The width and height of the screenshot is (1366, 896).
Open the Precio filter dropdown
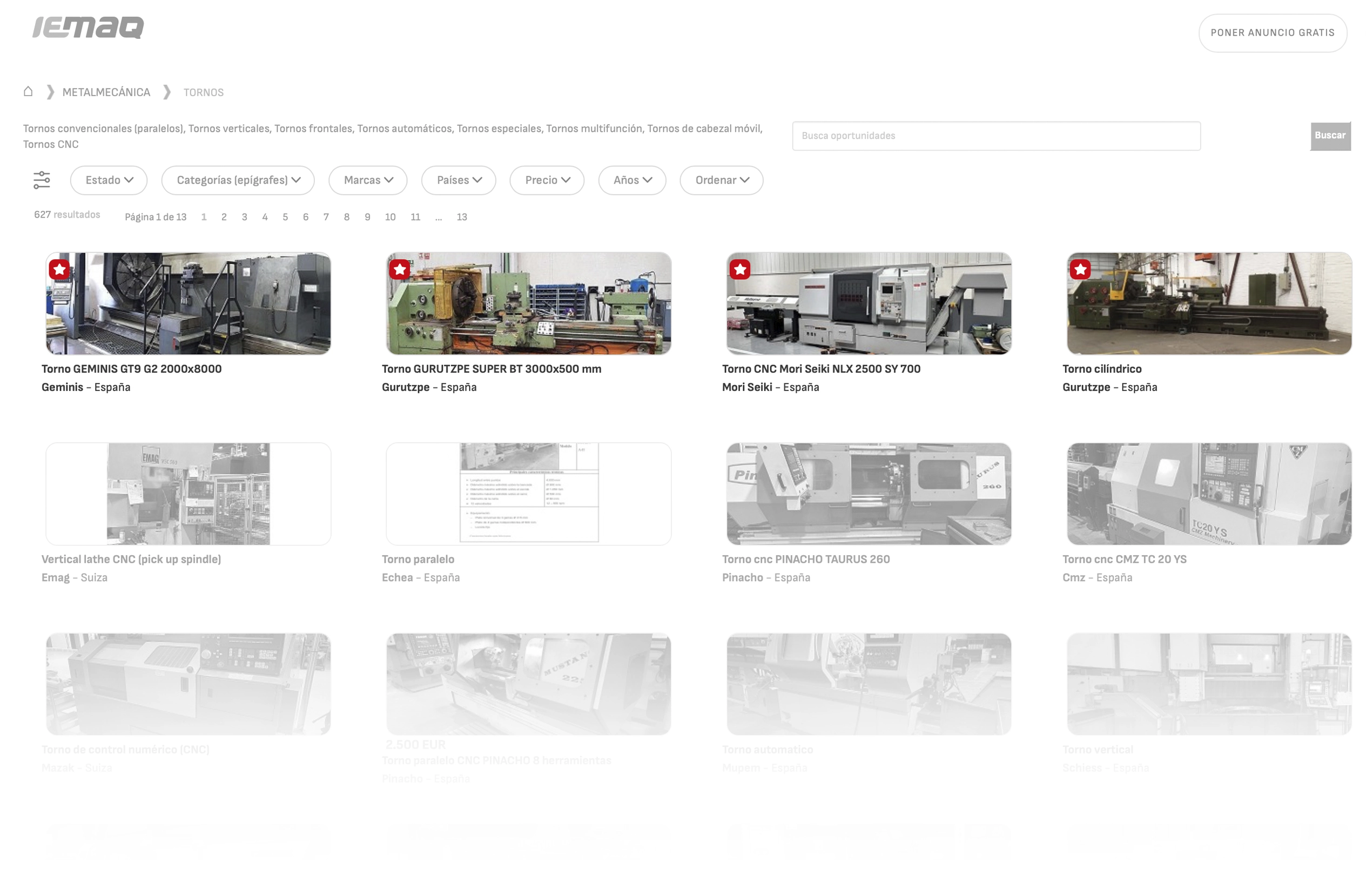[x=546, y=180]
